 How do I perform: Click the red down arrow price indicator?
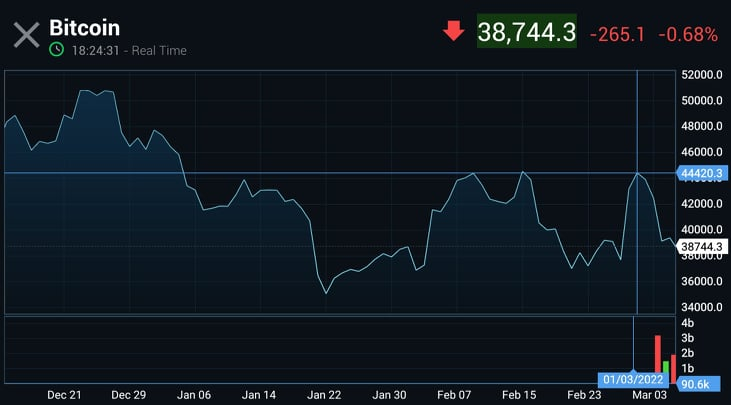[x=453, y=31]
